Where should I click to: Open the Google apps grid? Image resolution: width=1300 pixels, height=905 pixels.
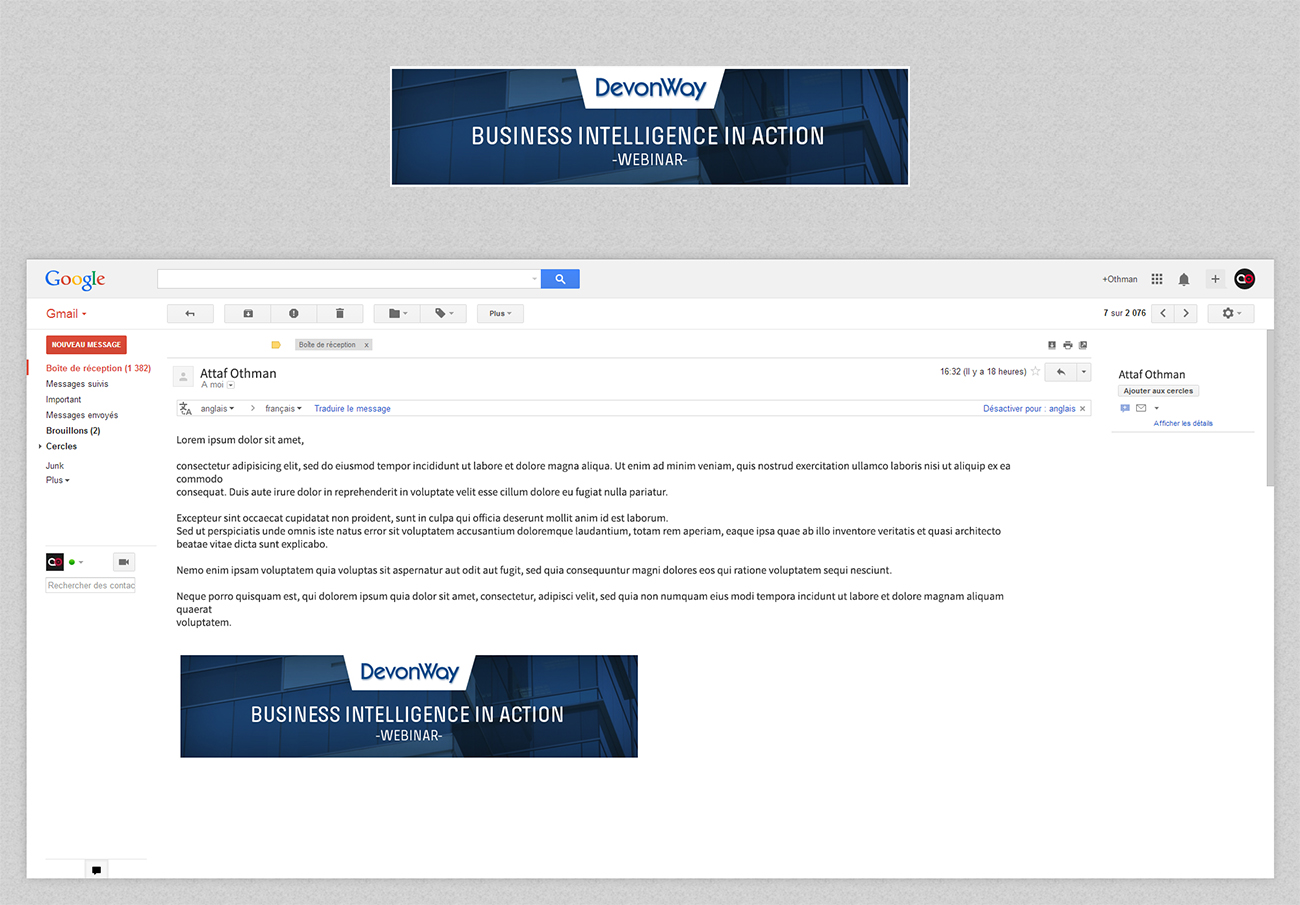pyautogui.click(x=1157, y=279)
